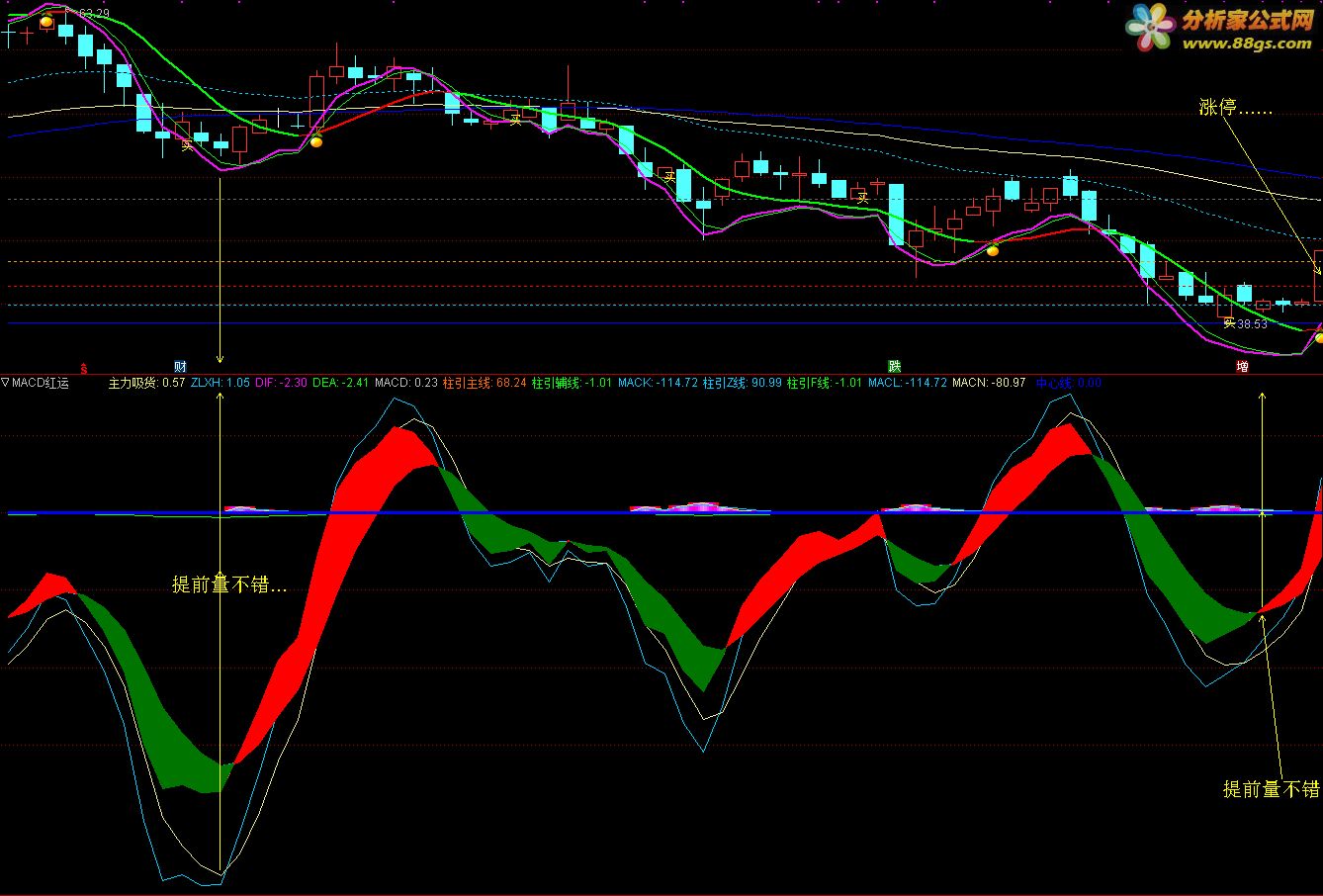Image resolution: width=1323 pixels, height=896 pixels.
Task: Open the 跌 event marker
Action: (x=895, y=367)
